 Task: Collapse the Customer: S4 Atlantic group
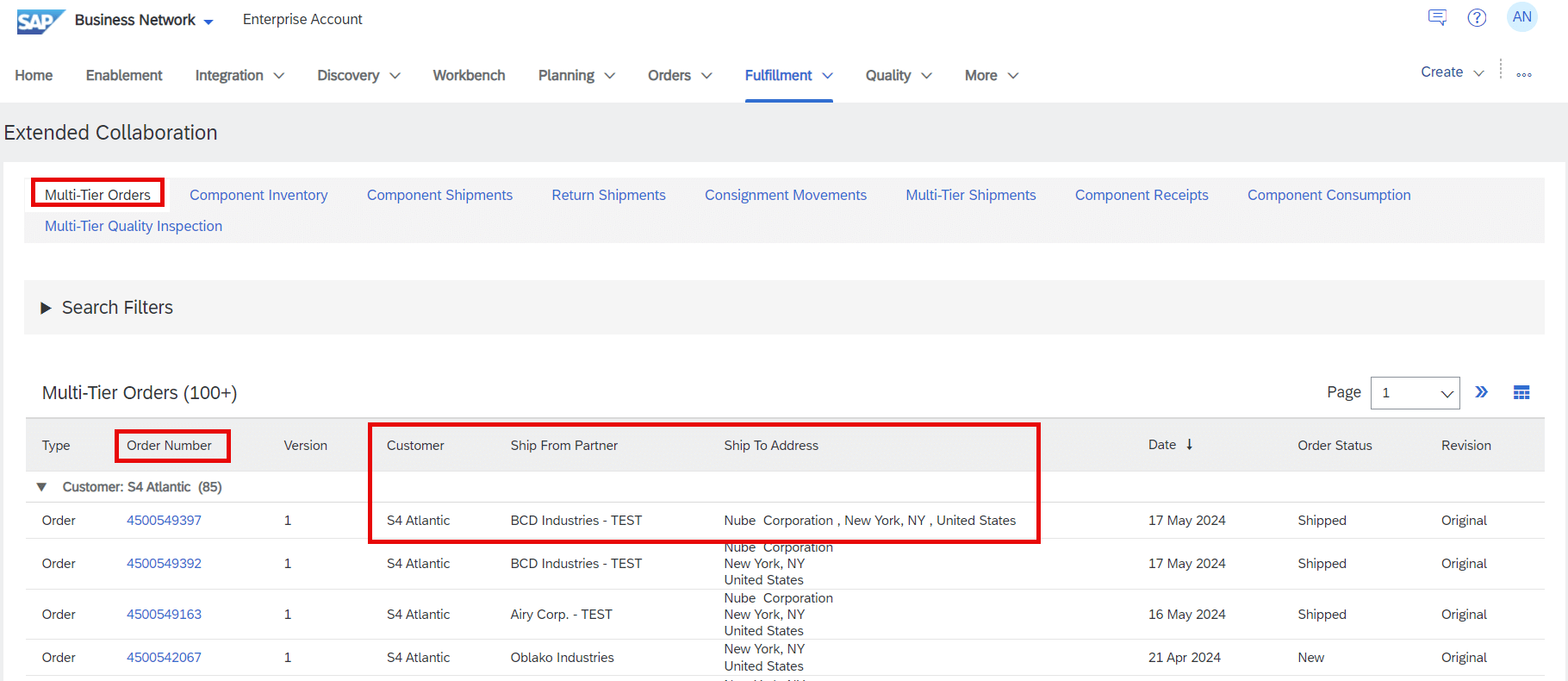[x=41, y=487]
